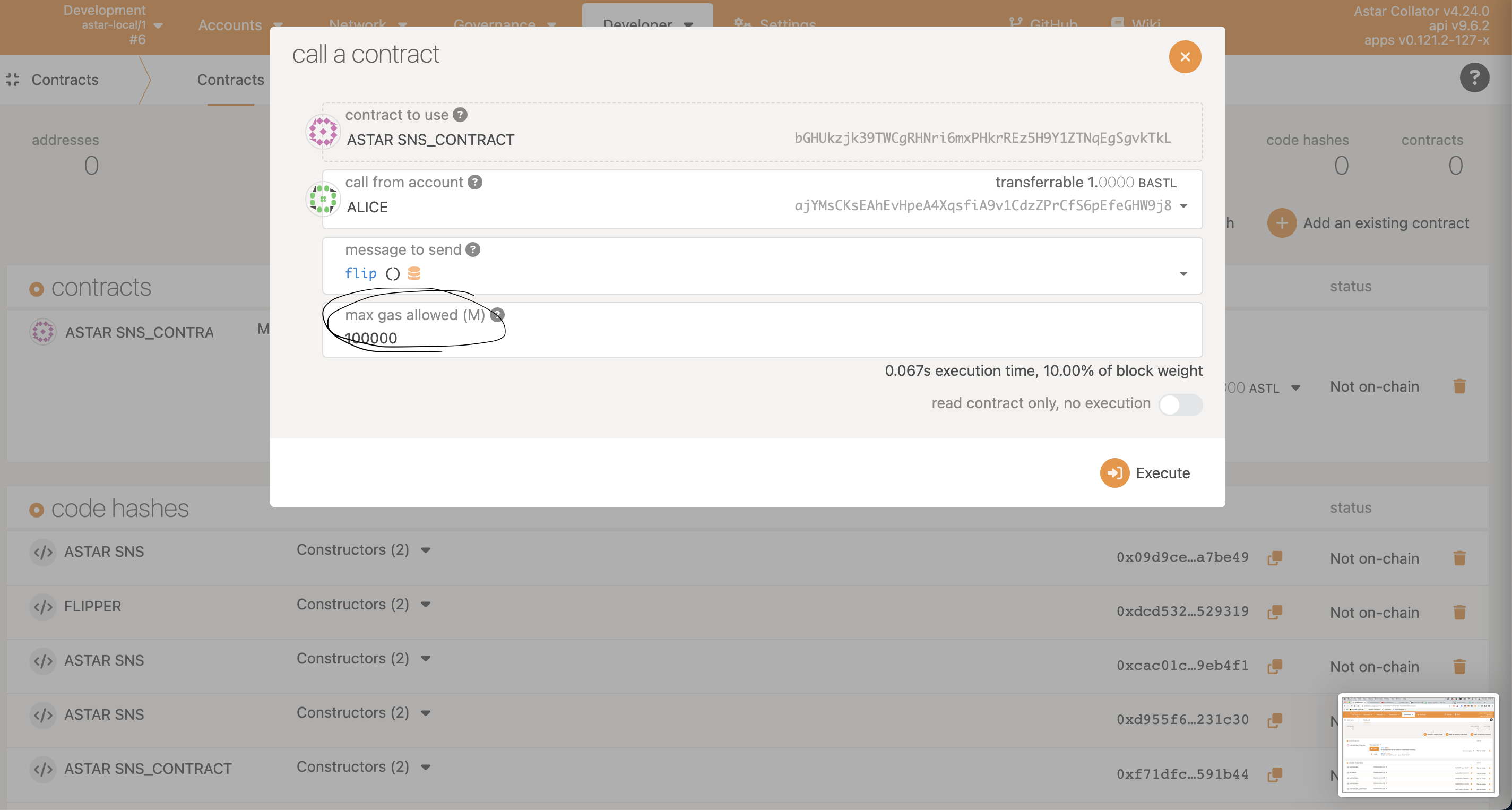Delete the 0xcac01c code hash row

(1459, 667)
